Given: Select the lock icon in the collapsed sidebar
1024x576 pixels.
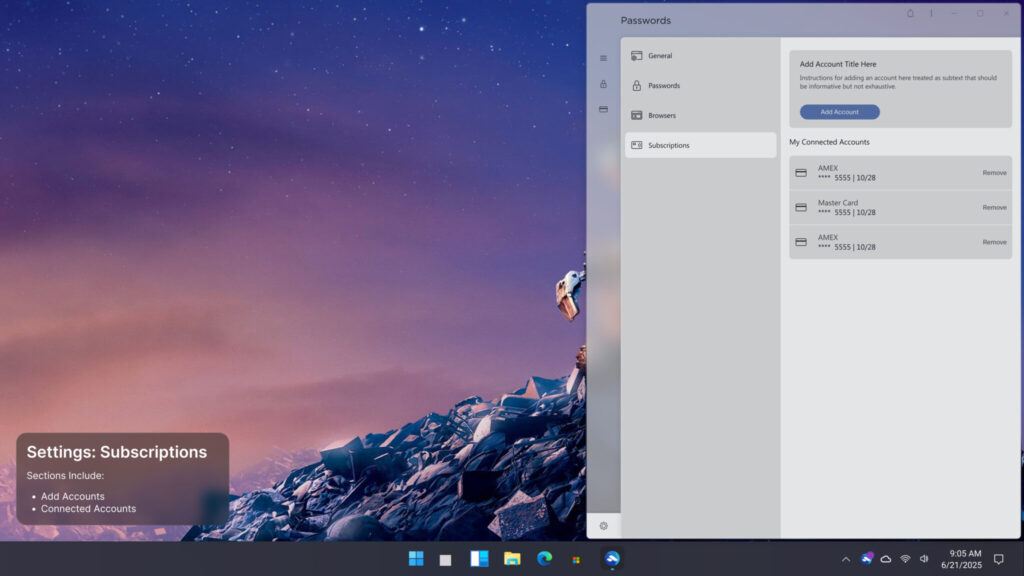Looking at the screenshot, I should click(x=603, y=84).
